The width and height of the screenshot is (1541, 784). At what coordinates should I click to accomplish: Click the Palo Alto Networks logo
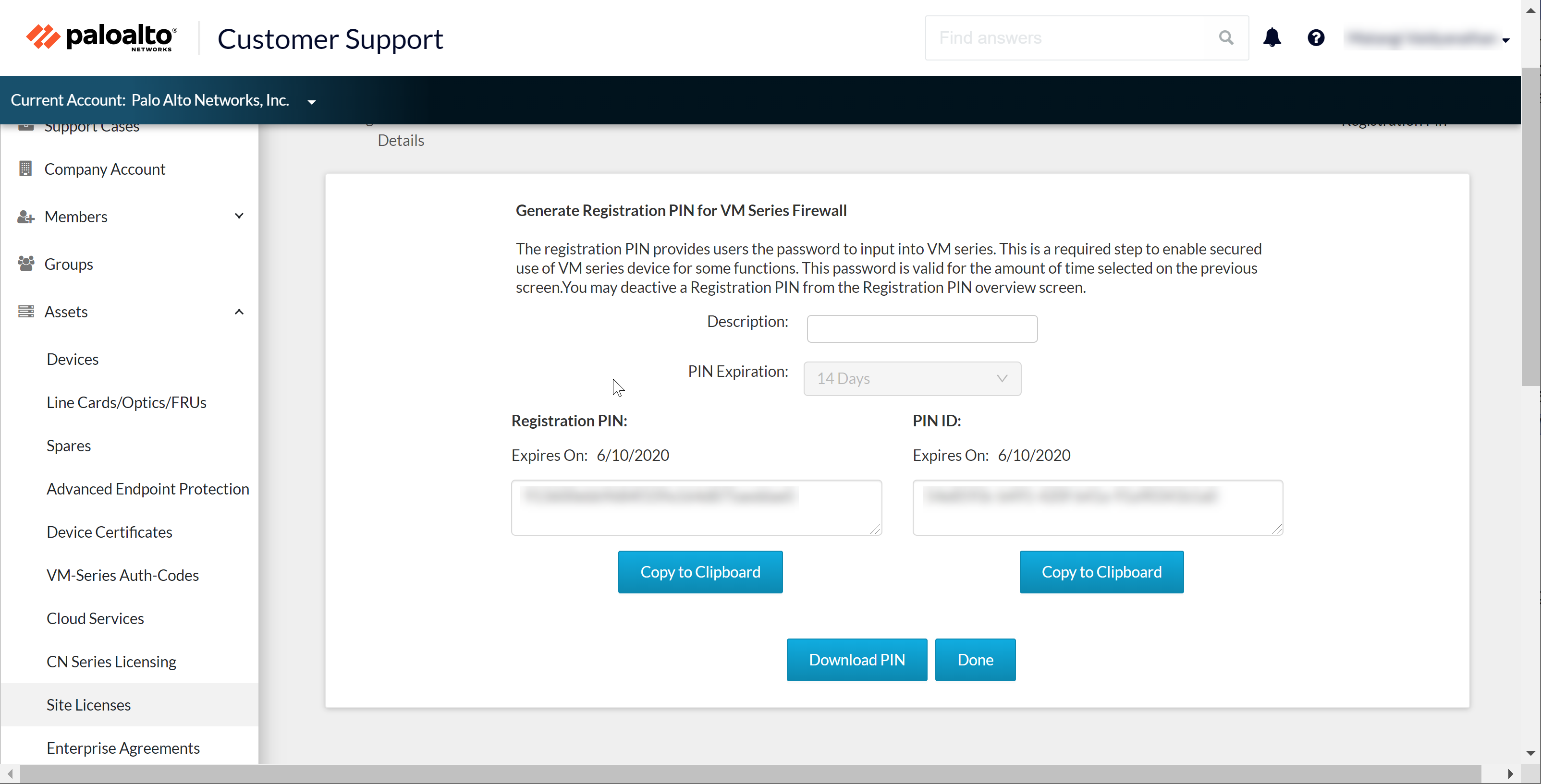[102, 37]
